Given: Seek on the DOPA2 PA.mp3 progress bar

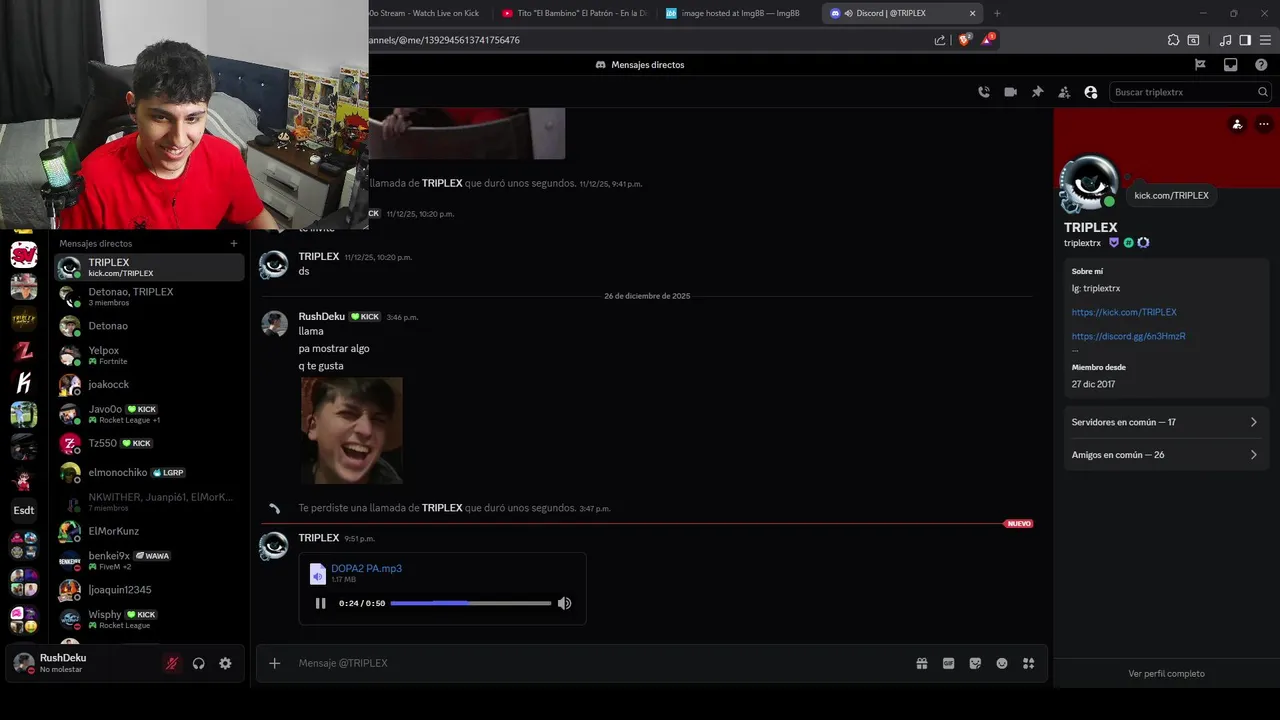Looking at the screenshot, I should 470,603.
